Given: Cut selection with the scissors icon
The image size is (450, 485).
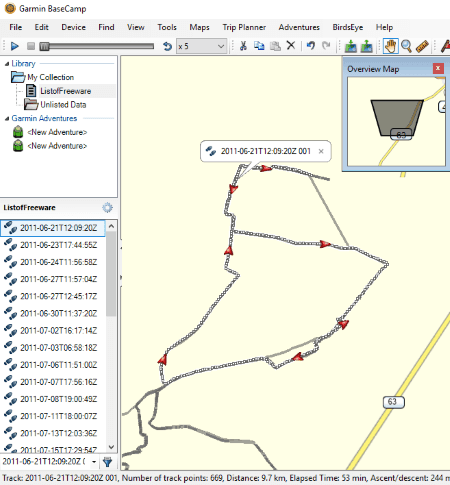Looking at the screenshot, I should (243, 46).
